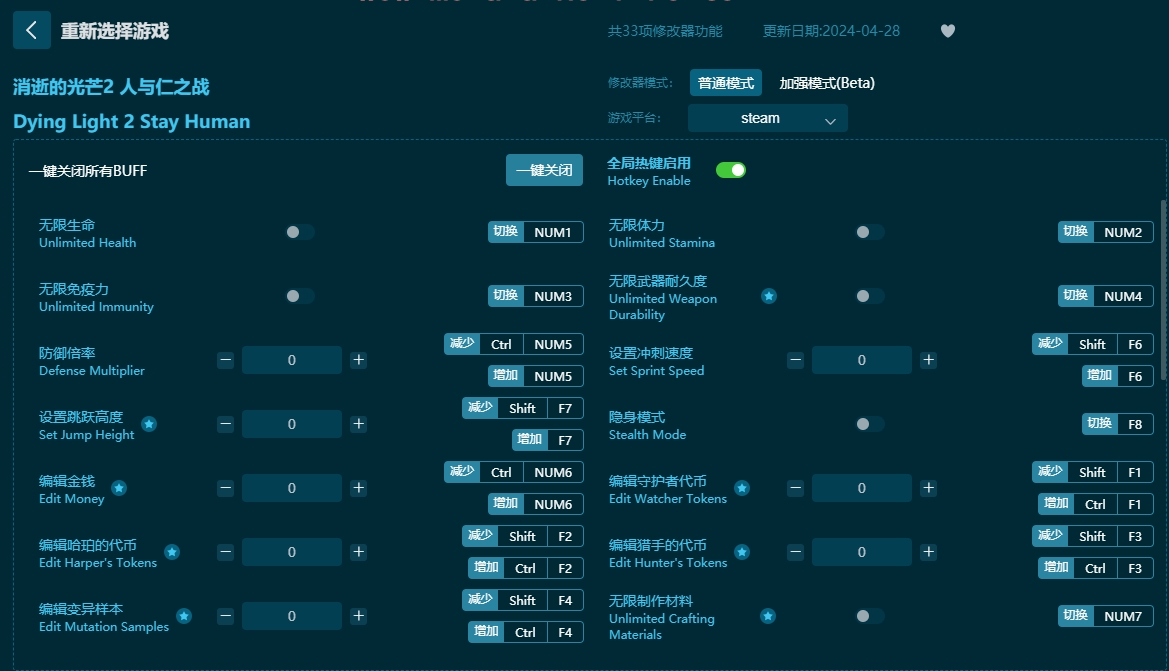Image resolution: width=1169 pixels, height=671 pixels.
Task: Switch to 普通模式 normal mode tab
Action: click(x=726, y=83)
